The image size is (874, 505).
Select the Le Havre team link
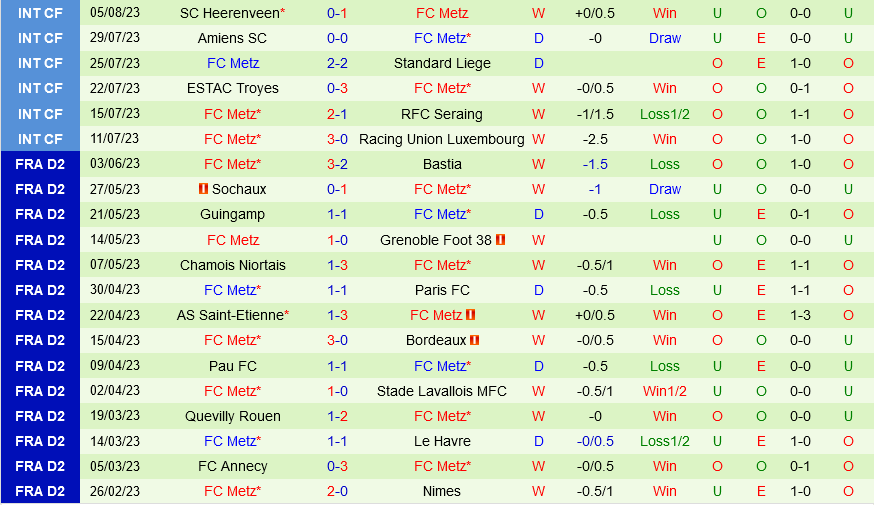pyautogui.click(x=442, y=441)
